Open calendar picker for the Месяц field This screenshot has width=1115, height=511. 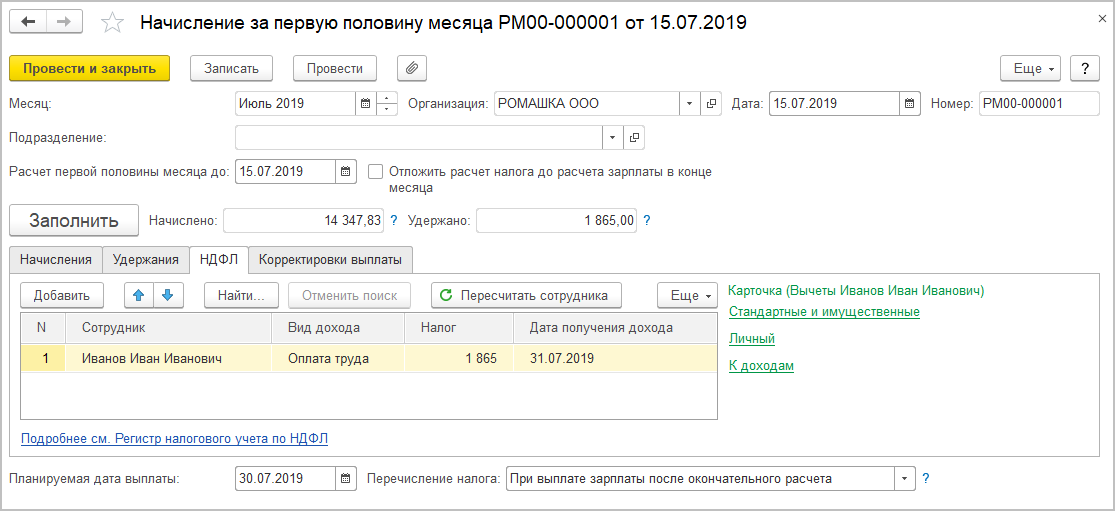pos(365,103)
